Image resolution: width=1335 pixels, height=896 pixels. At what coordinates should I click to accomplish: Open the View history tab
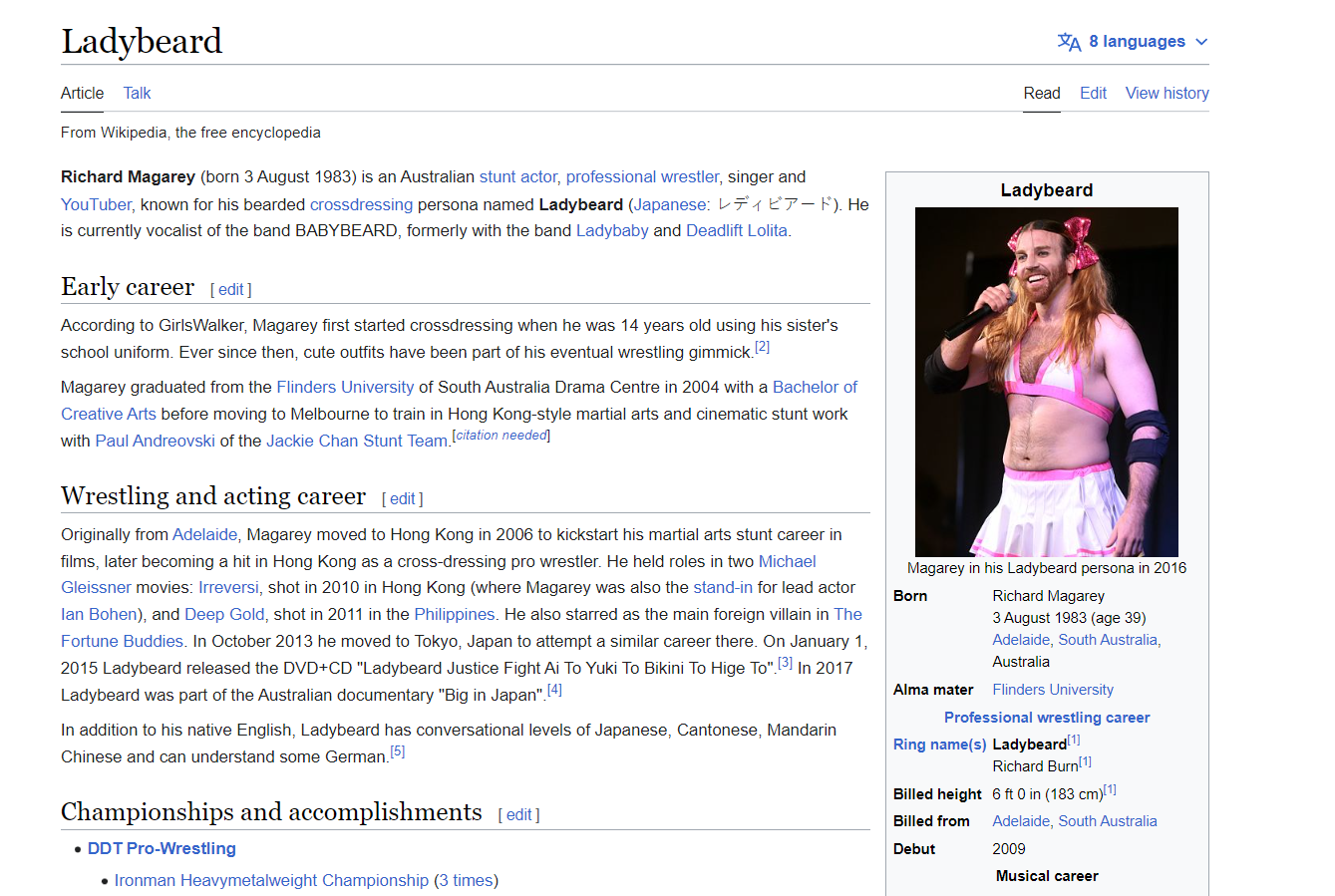point(1167,93)
